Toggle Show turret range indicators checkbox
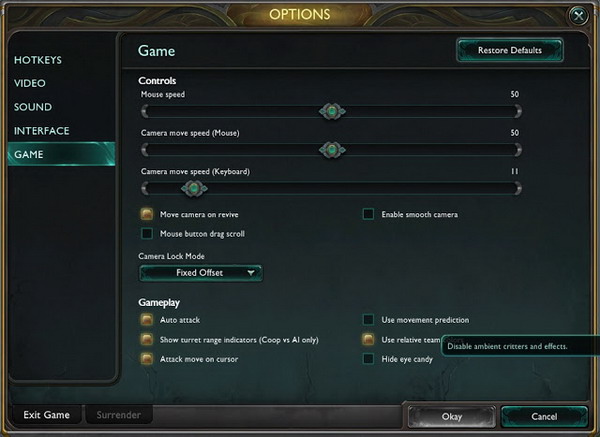 tap(147, 339)
